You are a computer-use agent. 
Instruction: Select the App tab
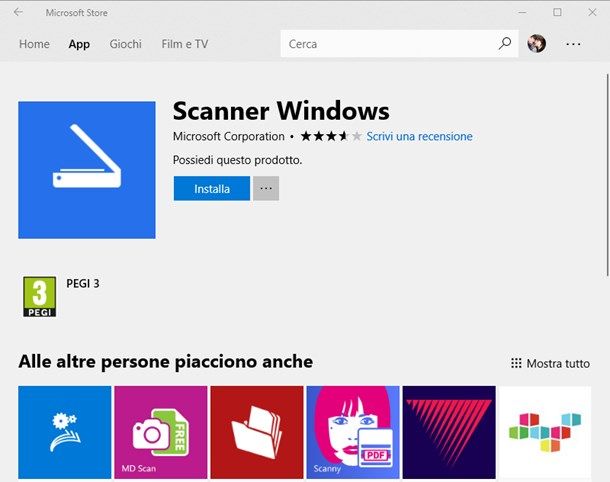pyautogui.click(x=79, y=44)
